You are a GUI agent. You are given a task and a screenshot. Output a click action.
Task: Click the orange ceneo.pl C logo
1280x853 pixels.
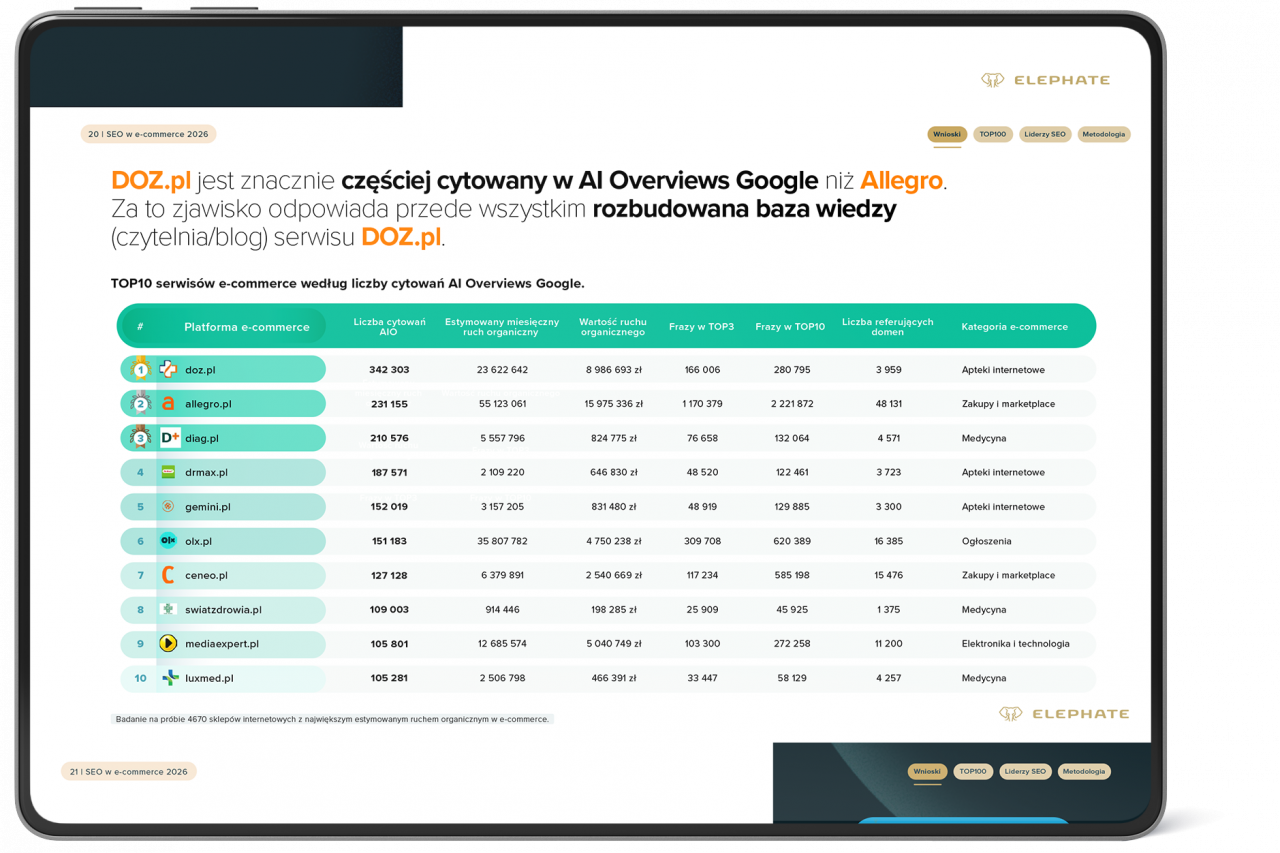(x=168, y=575)
